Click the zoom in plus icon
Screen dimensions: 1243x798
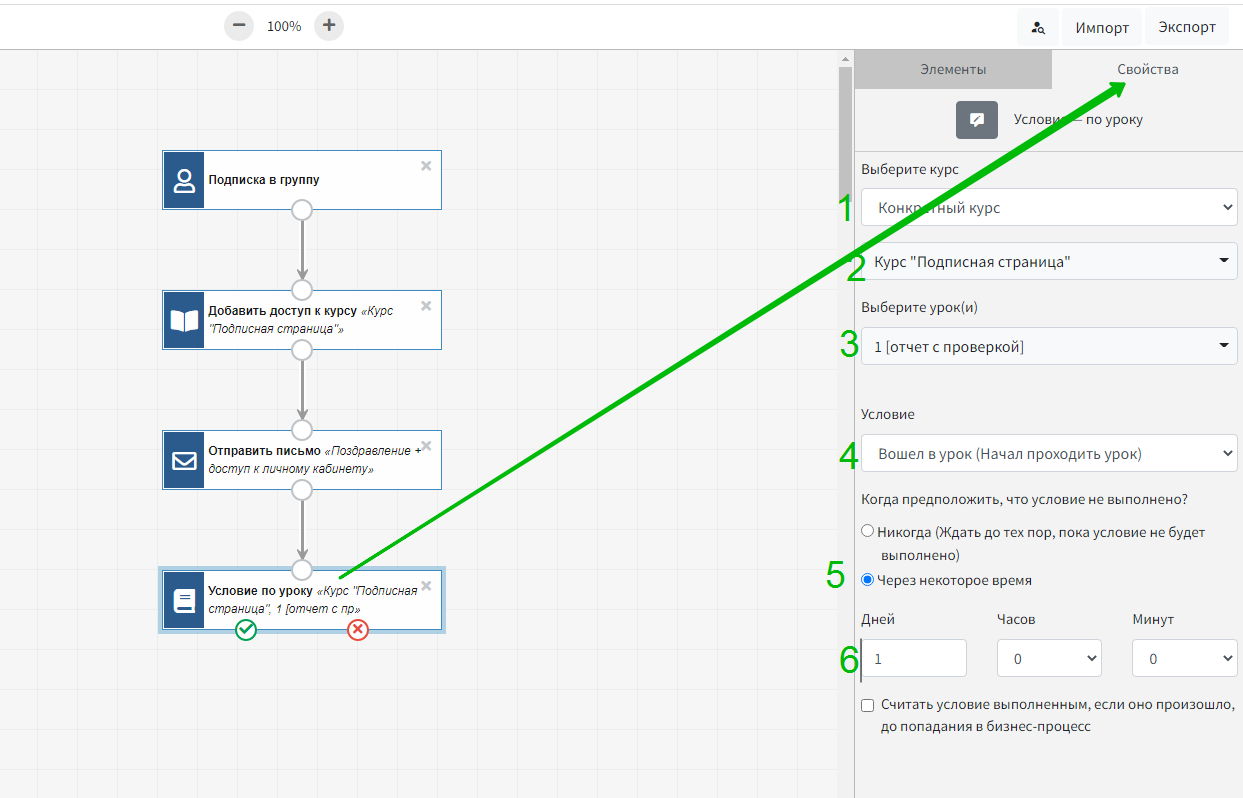pyautogui.click(x=329, y=26)
